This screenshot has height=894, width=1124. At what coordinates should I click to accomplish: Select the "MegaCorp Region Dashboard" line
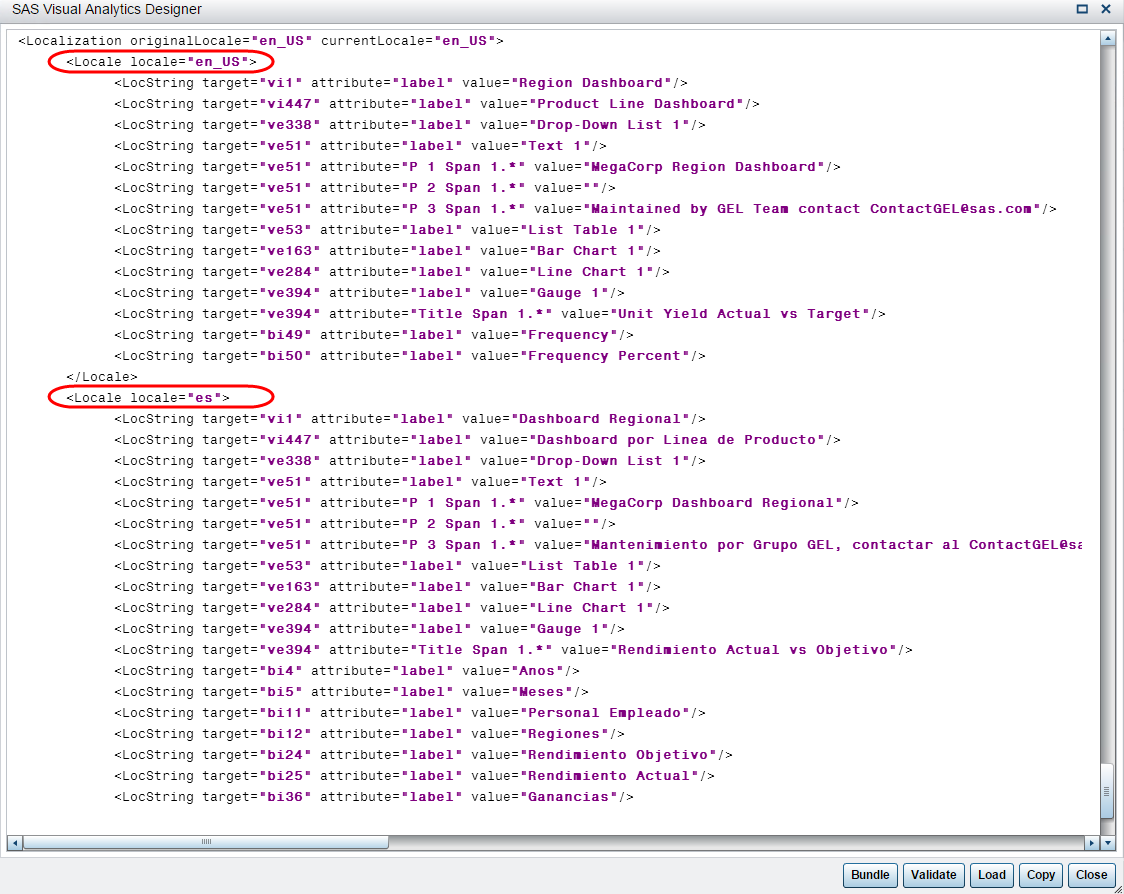pyautogui.click(x=477, y=167)
